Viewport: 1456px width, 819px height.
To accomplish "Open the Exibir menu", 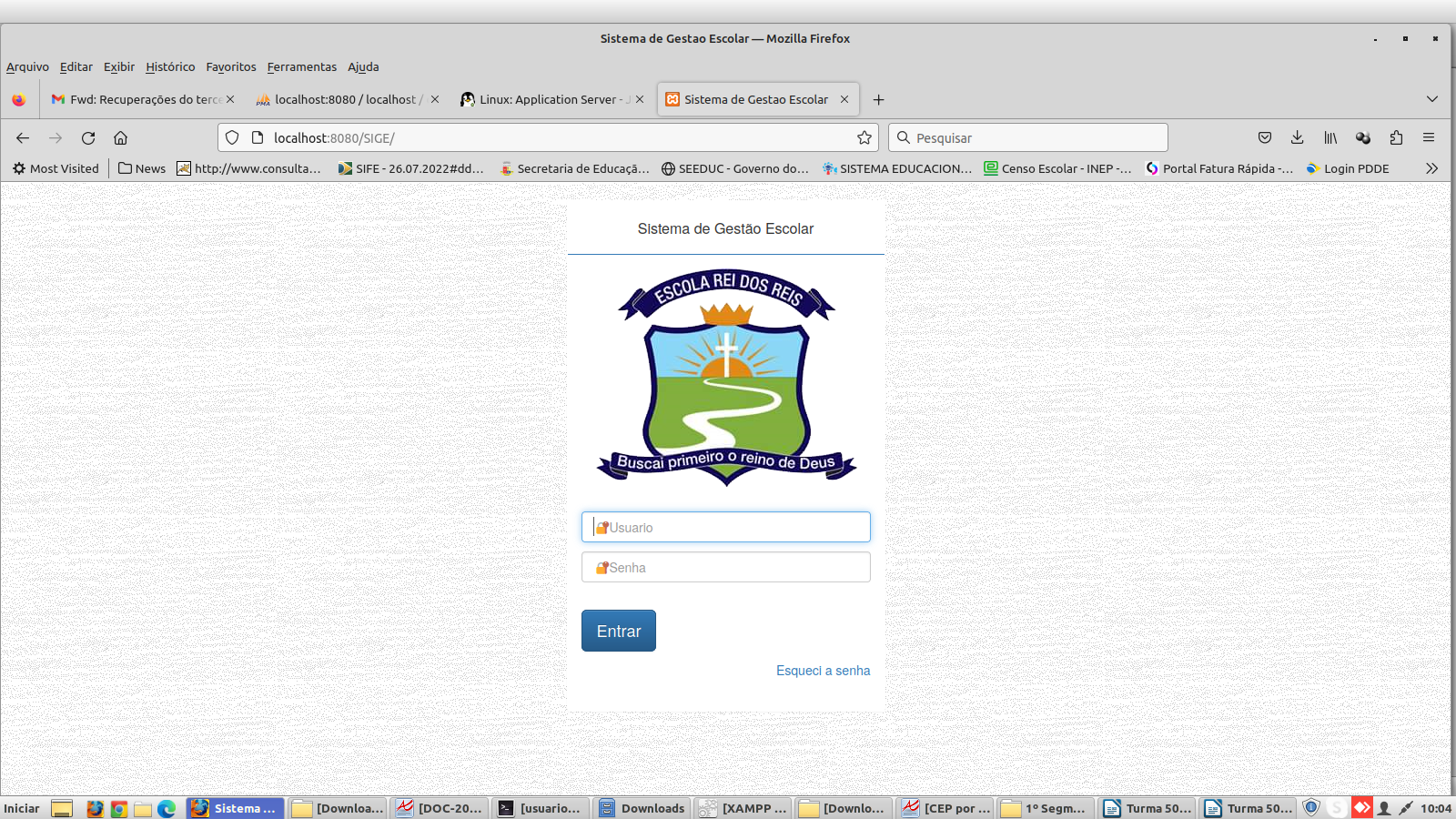I will click(x=119, y=66).
